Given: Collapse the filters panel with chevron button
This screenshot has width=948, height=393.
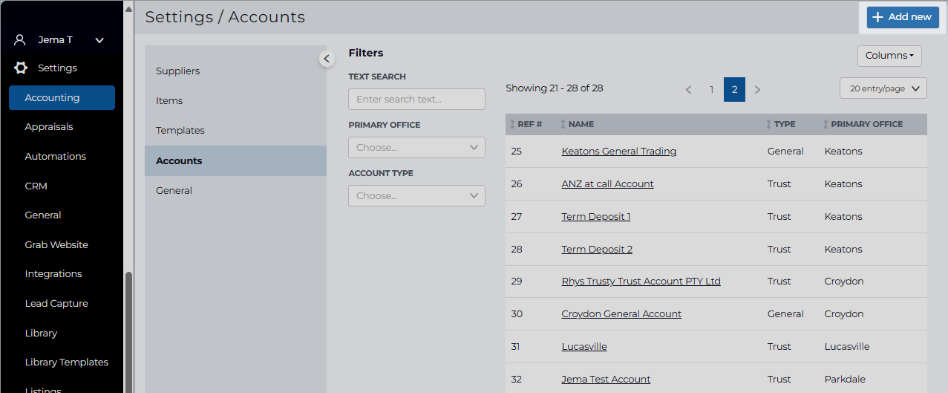Looking at the screenshot, I should (x=326, y=59).
